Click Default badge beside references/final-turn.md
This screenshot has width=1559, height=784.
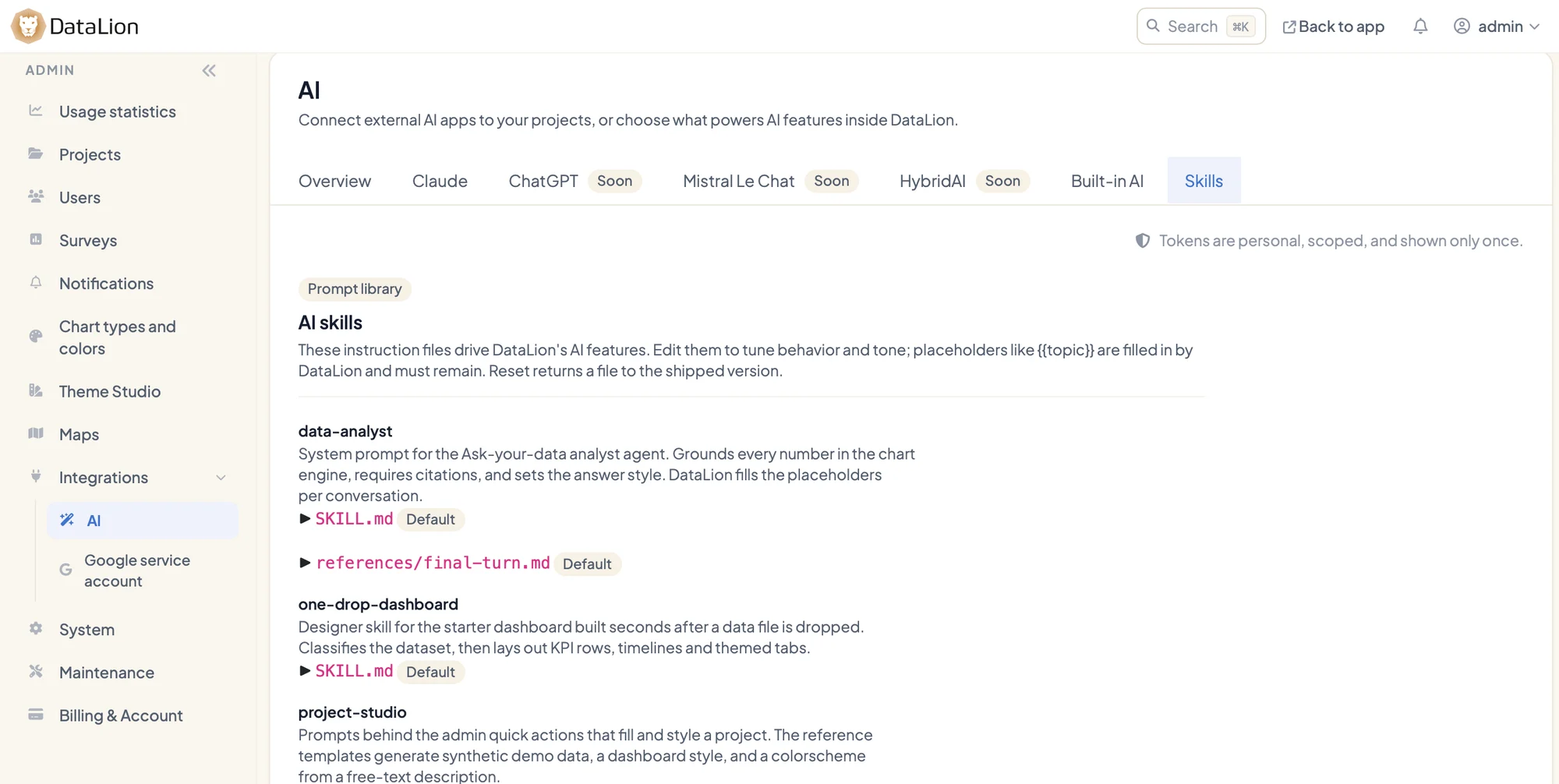click(x=587, y=564)
